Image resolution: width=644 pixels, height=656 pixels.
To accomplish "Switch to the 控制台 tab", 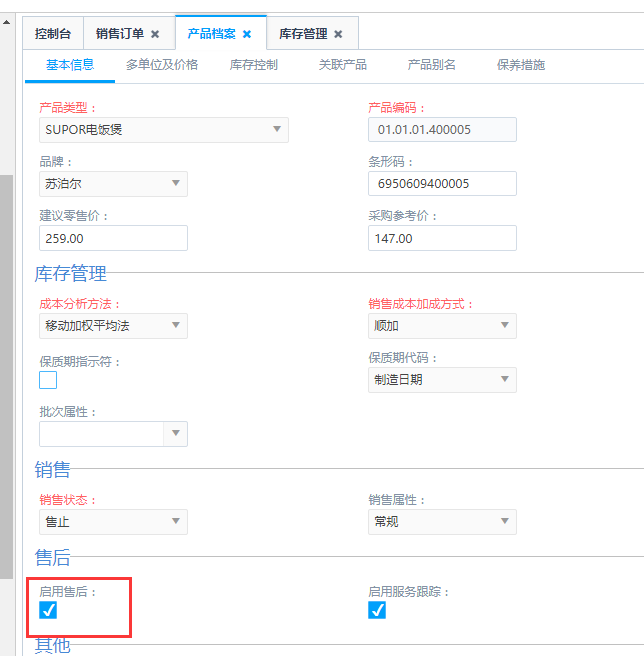I will click(x=53, y=34).
